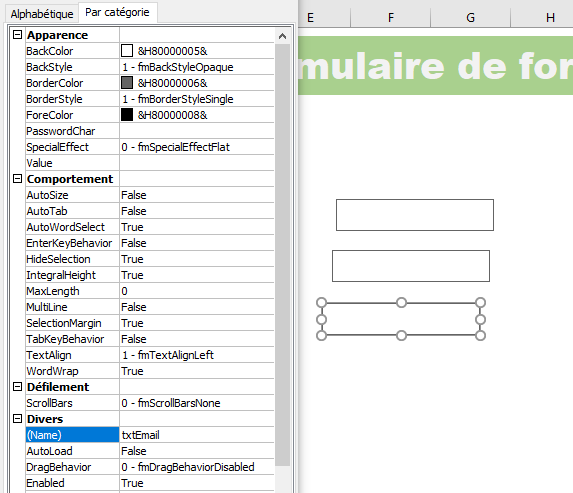The image size is (573, 493).
Task: Click the properties scrollbar up arrow
Action: (282, 36)
